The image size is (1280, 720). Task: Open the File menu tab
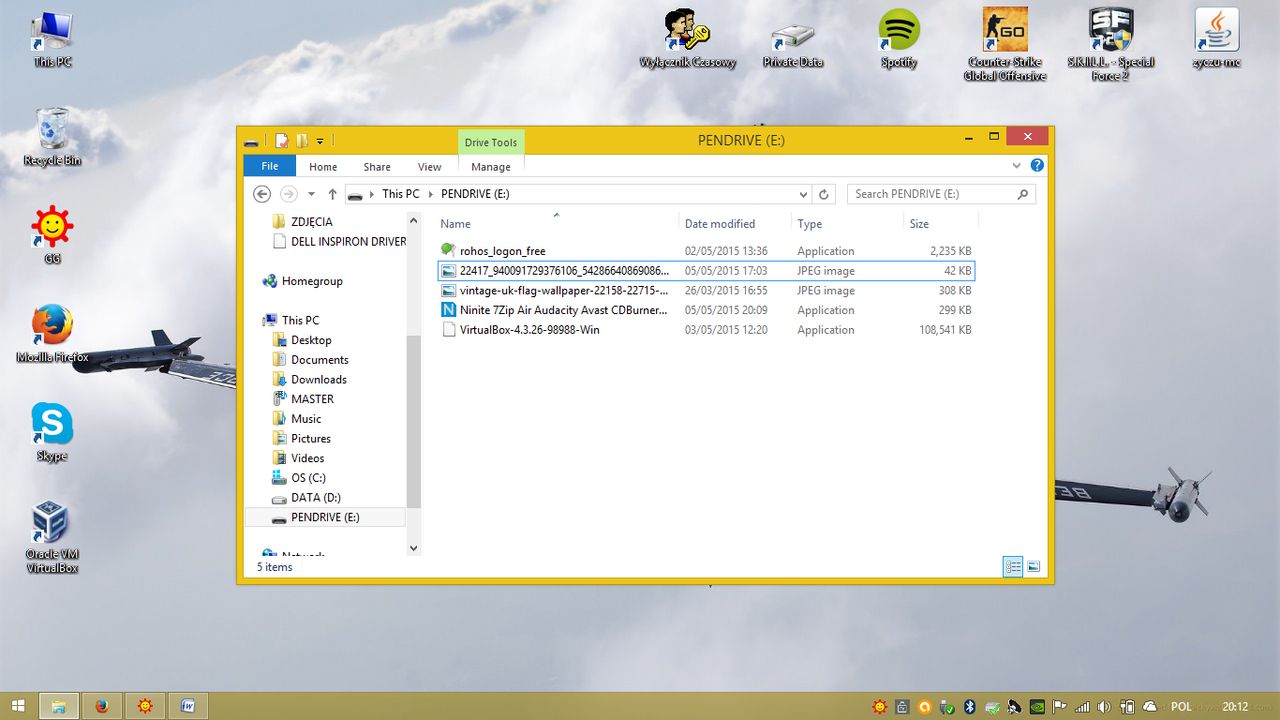pos(270,167)
